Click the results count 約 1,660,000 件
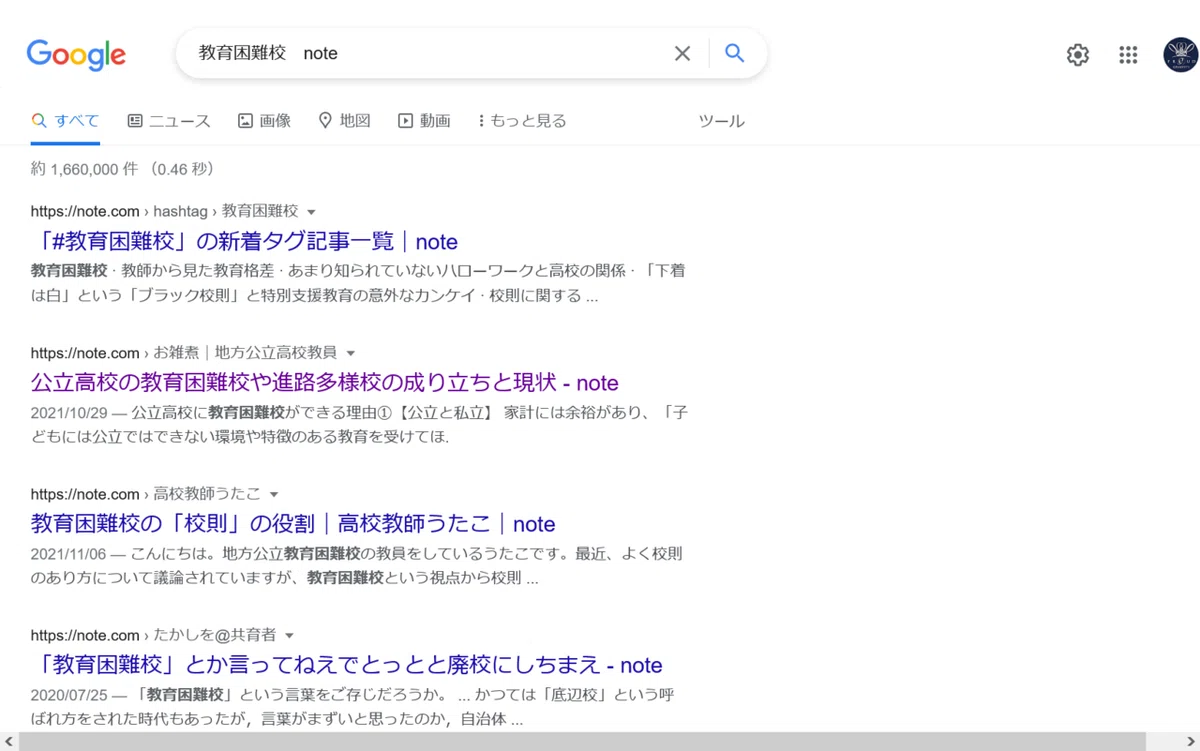1200x751 pixels. pos(85,169)
